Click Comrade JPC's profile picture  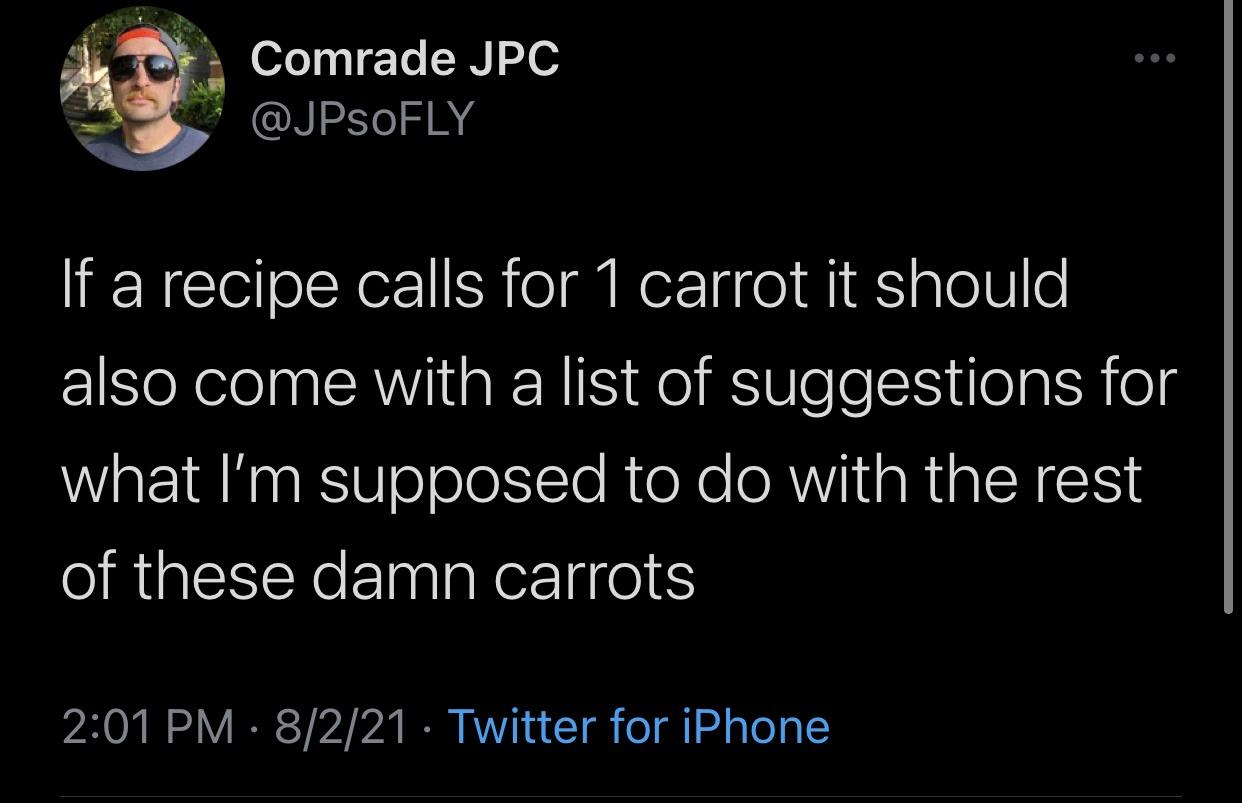point(142,88)
